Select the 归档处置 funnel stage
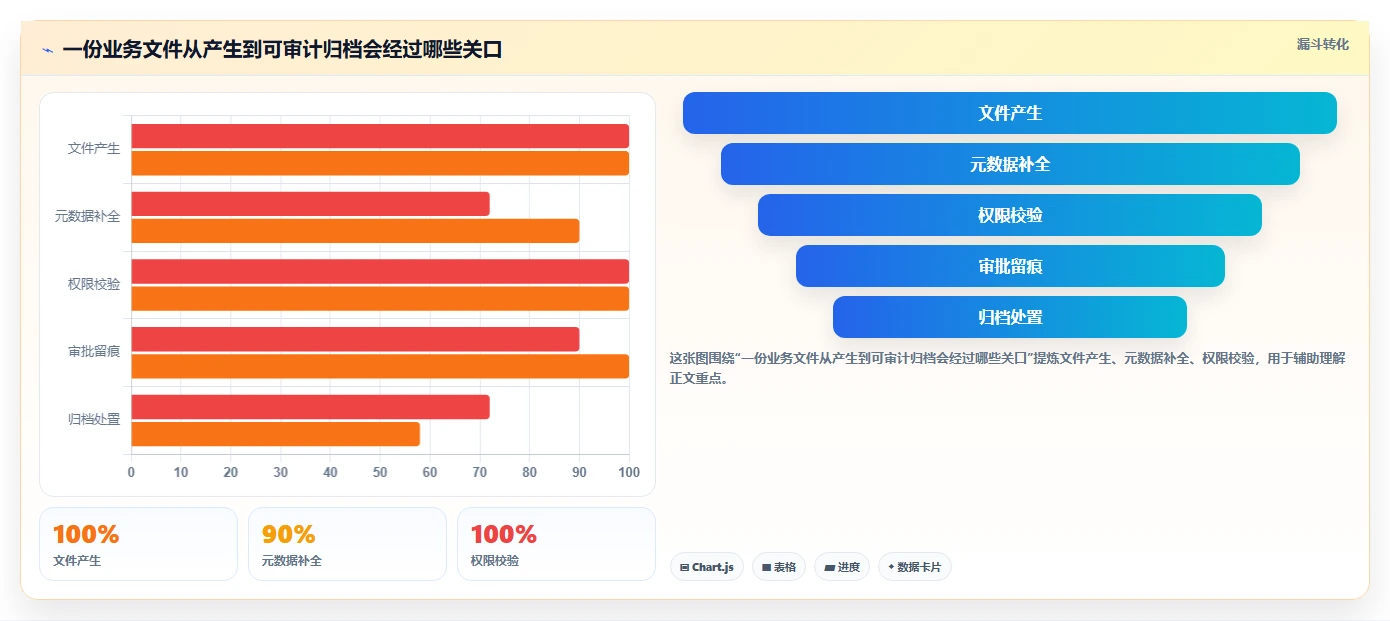1390x621 pixels. coord(1010,317)
